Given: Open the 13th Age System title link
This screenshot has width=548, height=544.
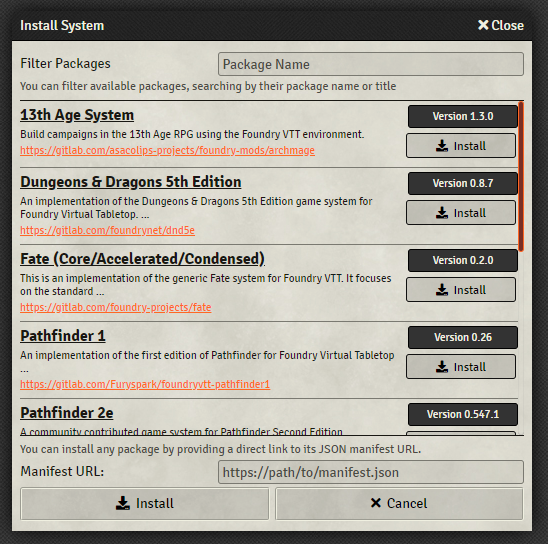Looking at the screenshot, I should coord(77,115).
